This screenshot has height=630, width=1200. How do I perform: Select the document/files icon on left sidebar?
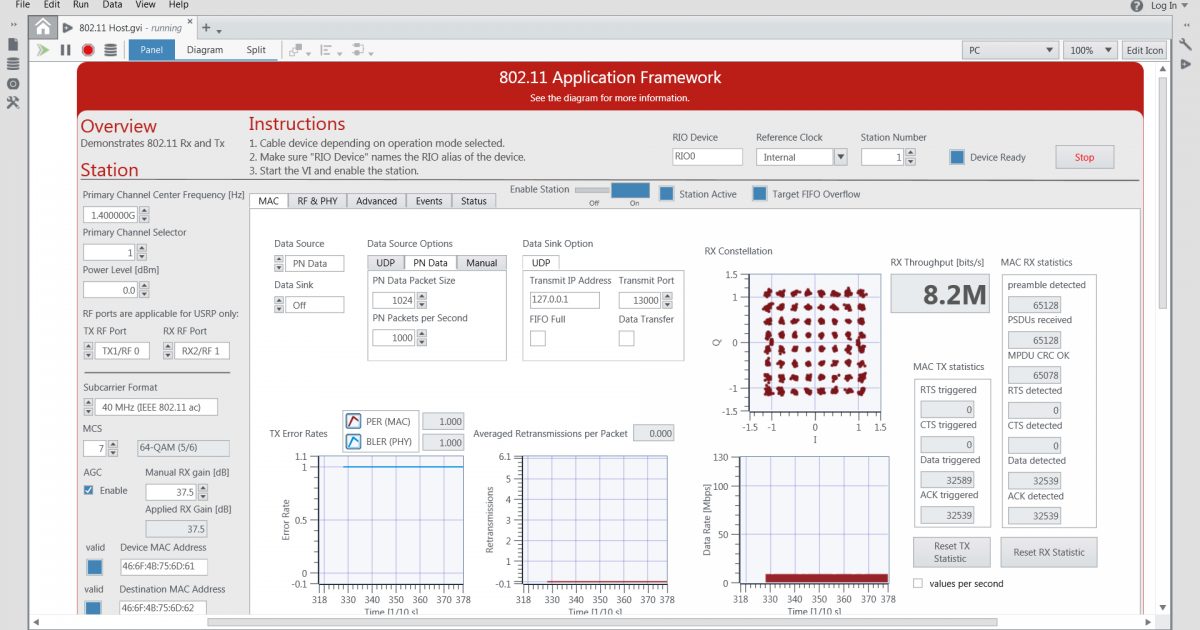(13, 45)
